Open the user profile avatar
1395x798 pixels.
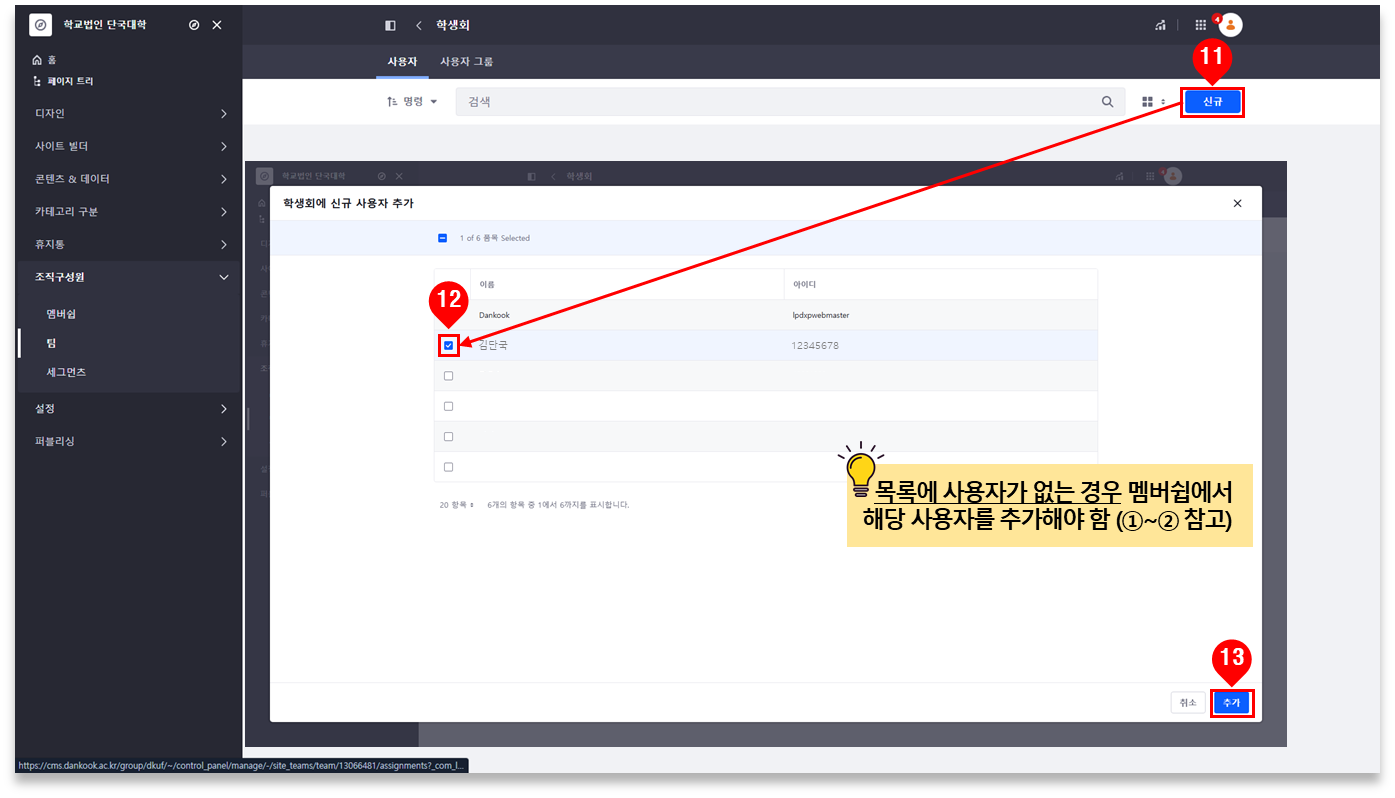coord(1231,25)
